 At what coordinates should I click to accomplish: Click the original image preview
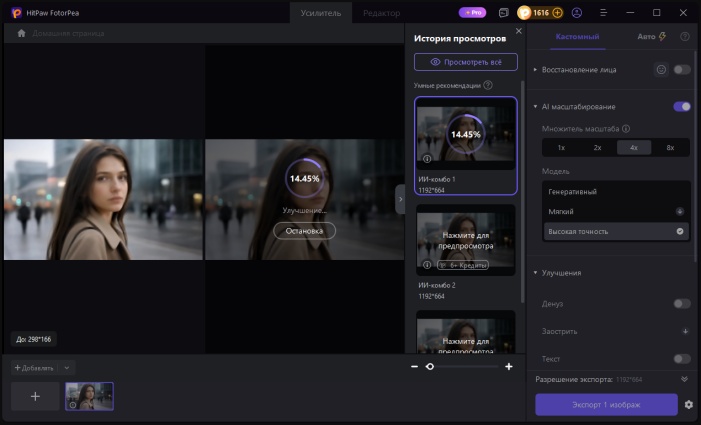(x=103, y=199)
